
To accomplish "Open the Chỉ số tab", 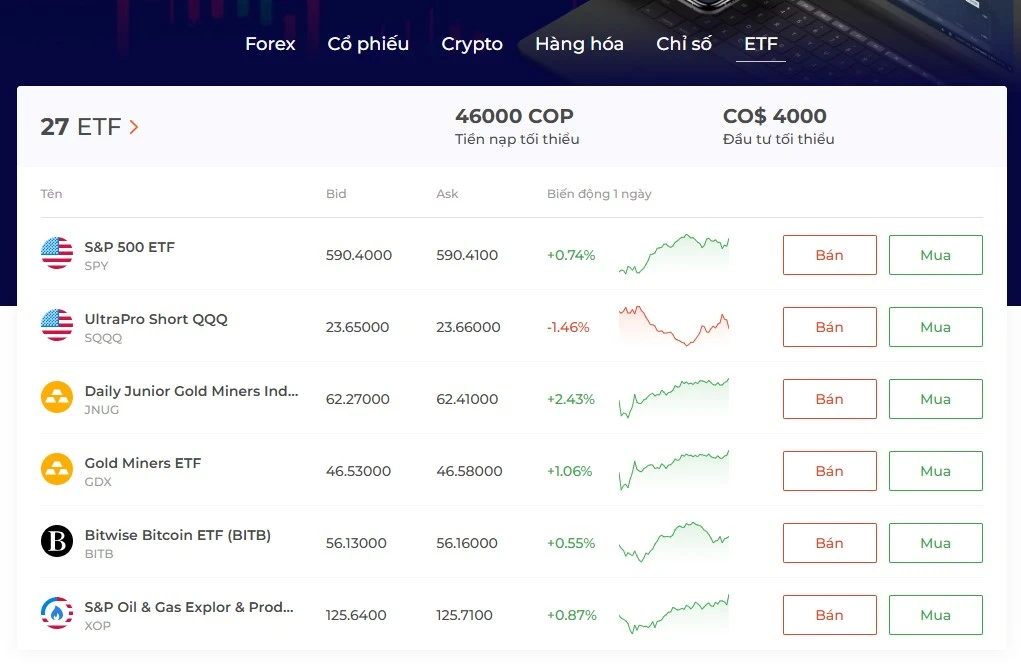I will [684, 44].
